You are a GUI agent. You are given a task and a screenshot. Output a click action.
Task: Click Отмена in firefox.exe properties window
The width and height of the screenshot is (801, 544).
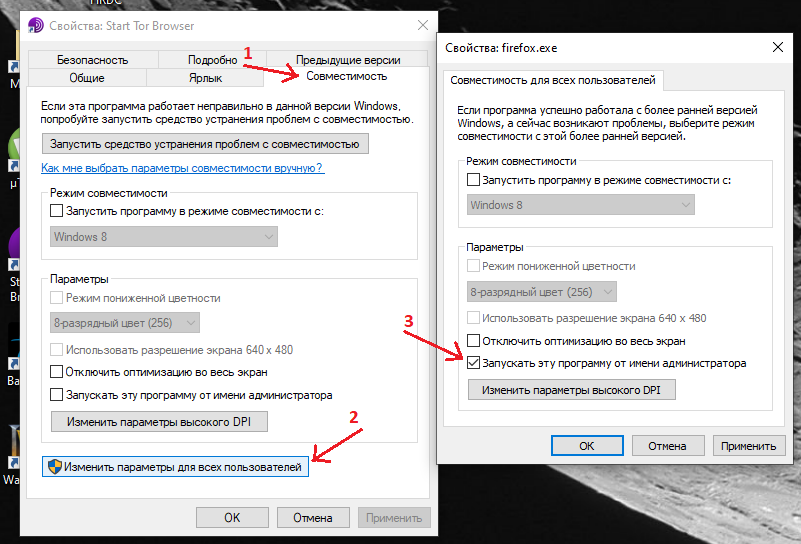[668, 445]
